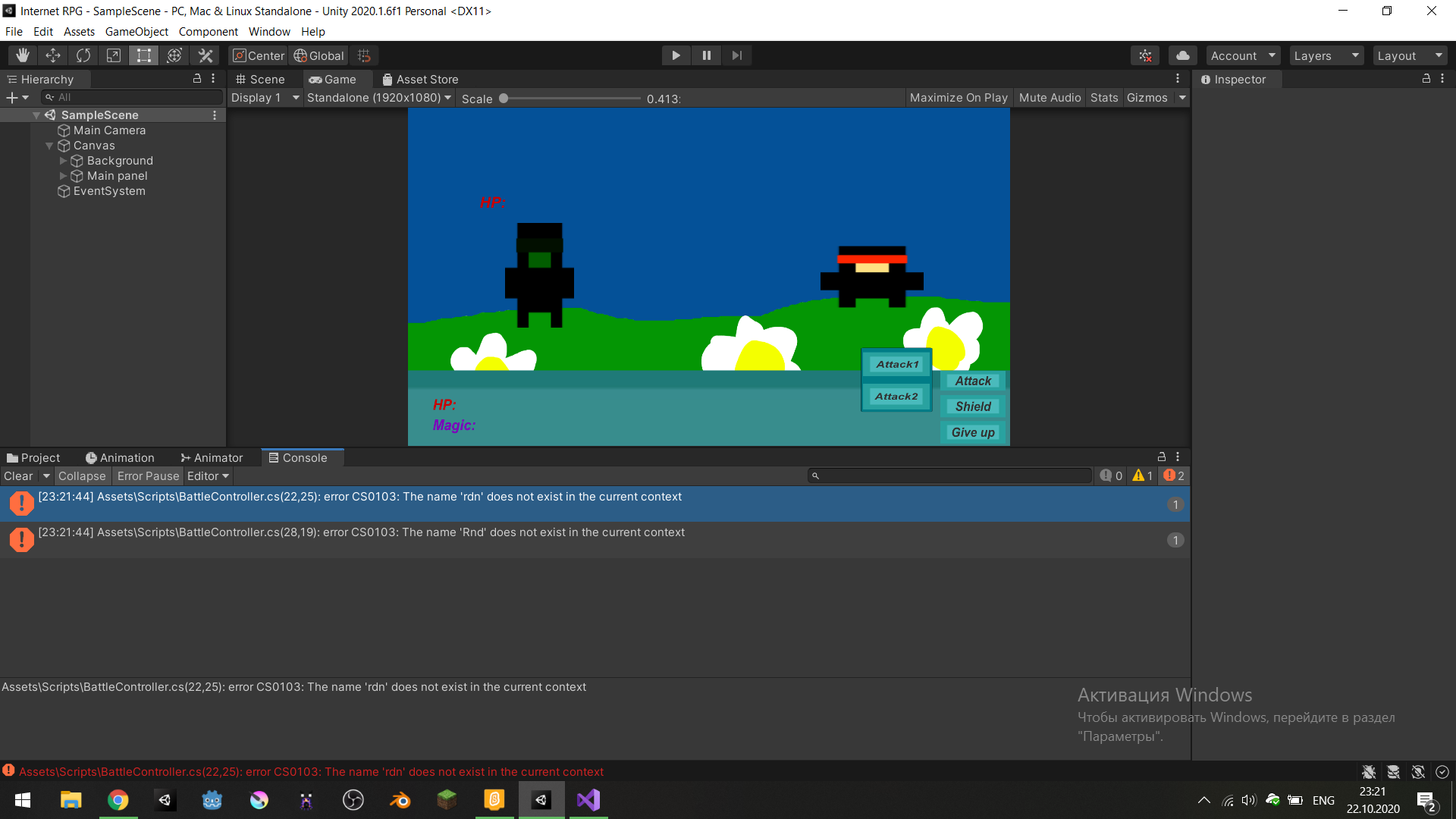1456x819 pixels.
Task: Toggle Mute Audio
Action: coord(1050,98)
